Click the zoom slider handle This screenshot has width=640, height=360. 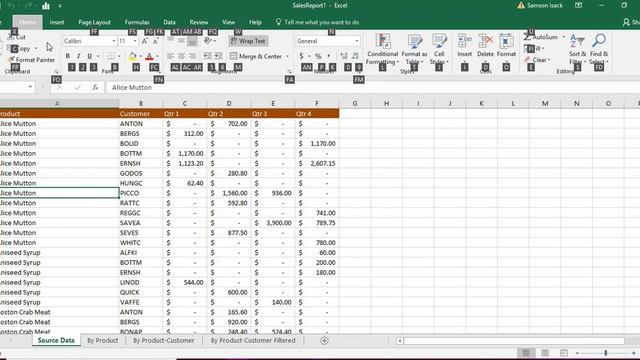click(x=606, y=353)
